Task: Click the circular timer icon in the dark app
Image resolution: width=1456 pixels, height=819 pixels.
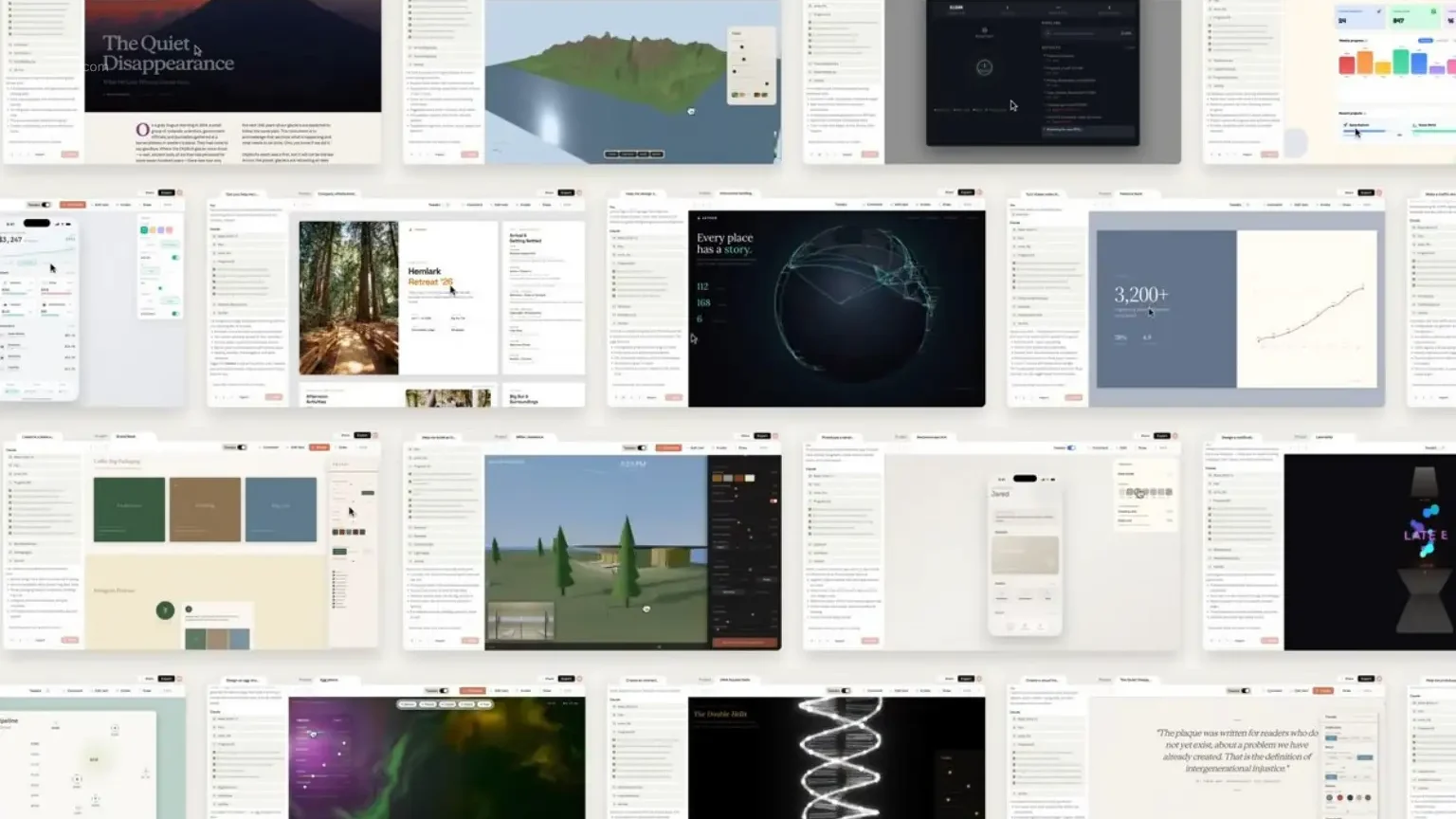Action: click(x=984, y=67)
